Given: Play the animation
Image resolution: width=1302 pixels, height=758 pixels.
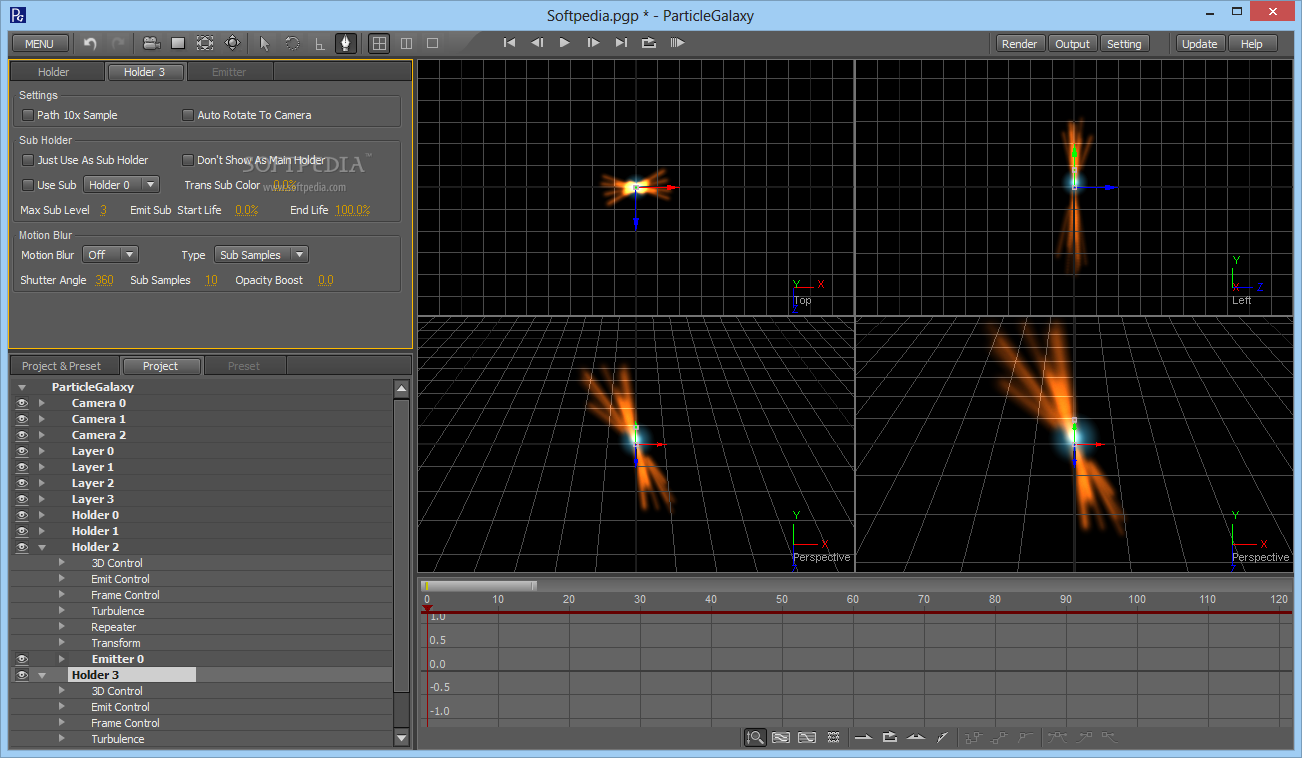Looking at the screenshot, I should (565, 43).
